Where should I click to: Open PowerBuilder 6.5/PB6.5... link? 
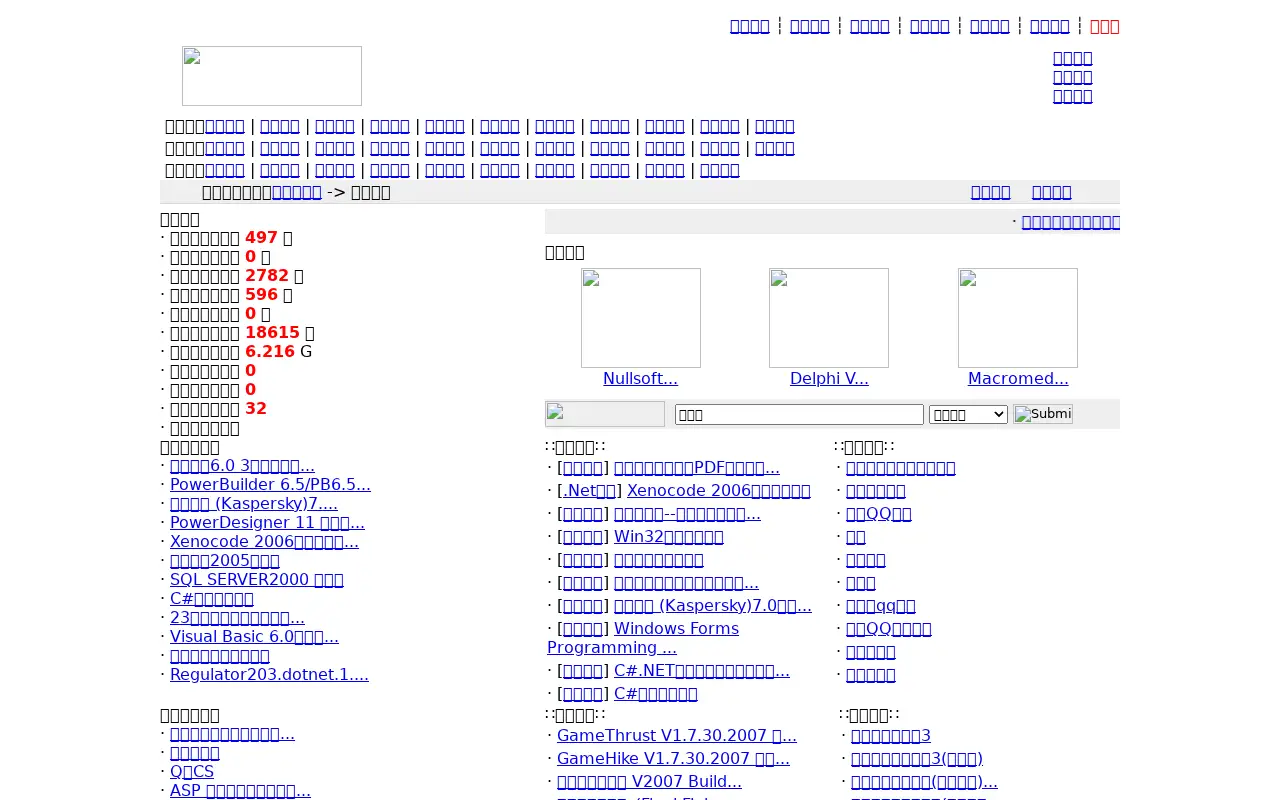pyautogui.click(x=270, y=484)
